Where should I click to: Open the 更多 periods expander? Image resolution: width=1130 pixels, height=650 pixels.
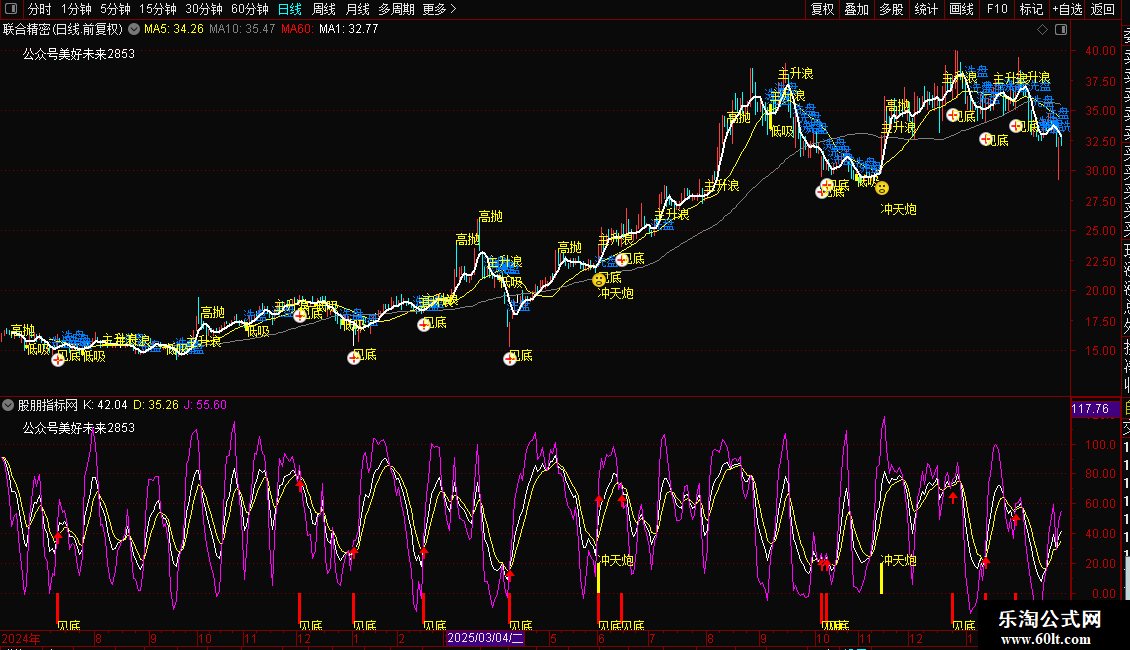tap(439, 9)
